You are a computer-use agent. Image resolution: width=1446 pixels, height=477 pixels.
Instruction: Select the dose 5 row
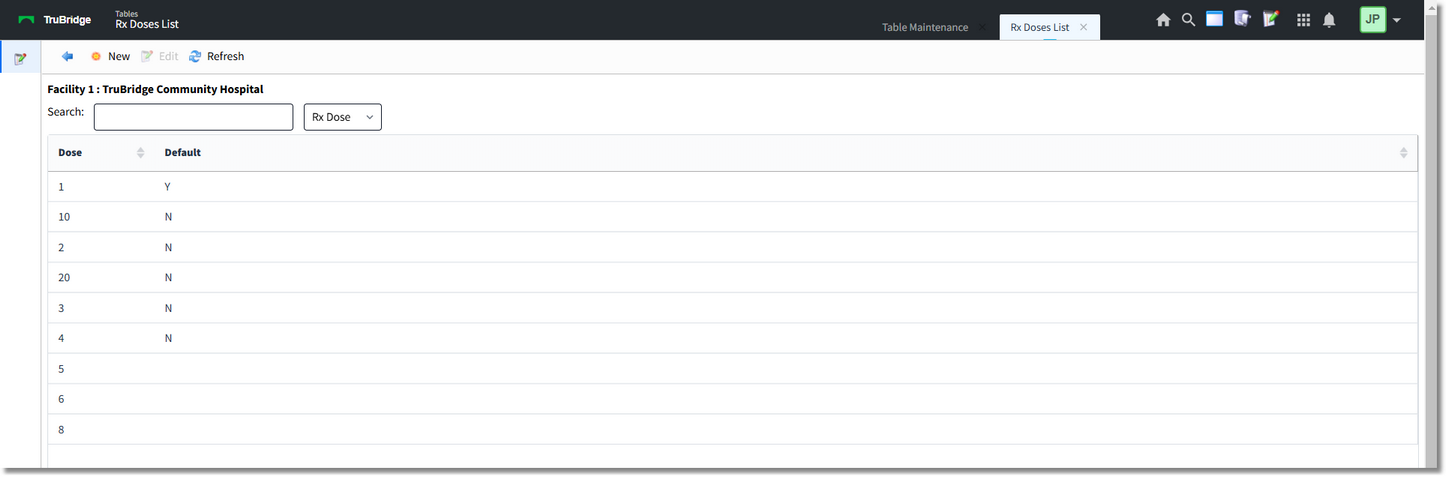tap(732, 369)
